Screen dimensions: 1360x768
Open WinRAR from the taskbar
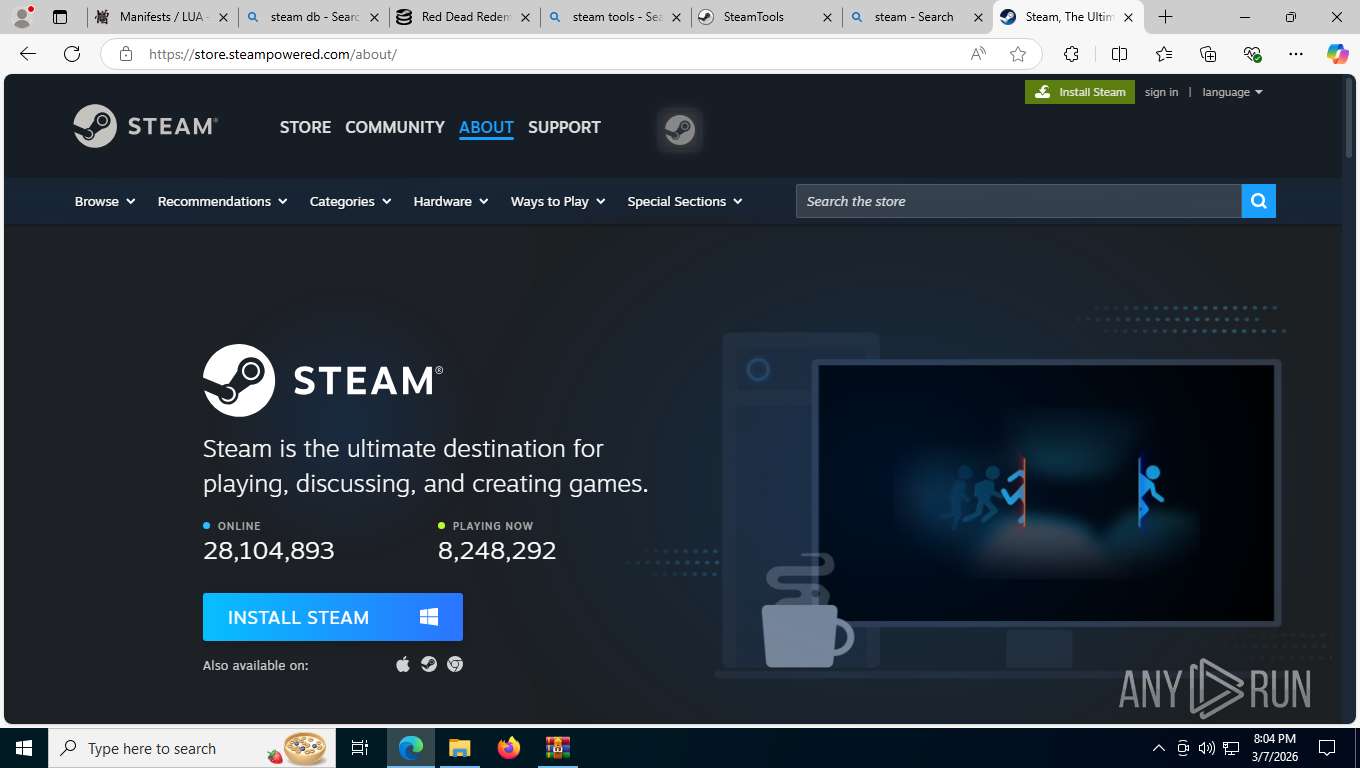coord(557,748)
